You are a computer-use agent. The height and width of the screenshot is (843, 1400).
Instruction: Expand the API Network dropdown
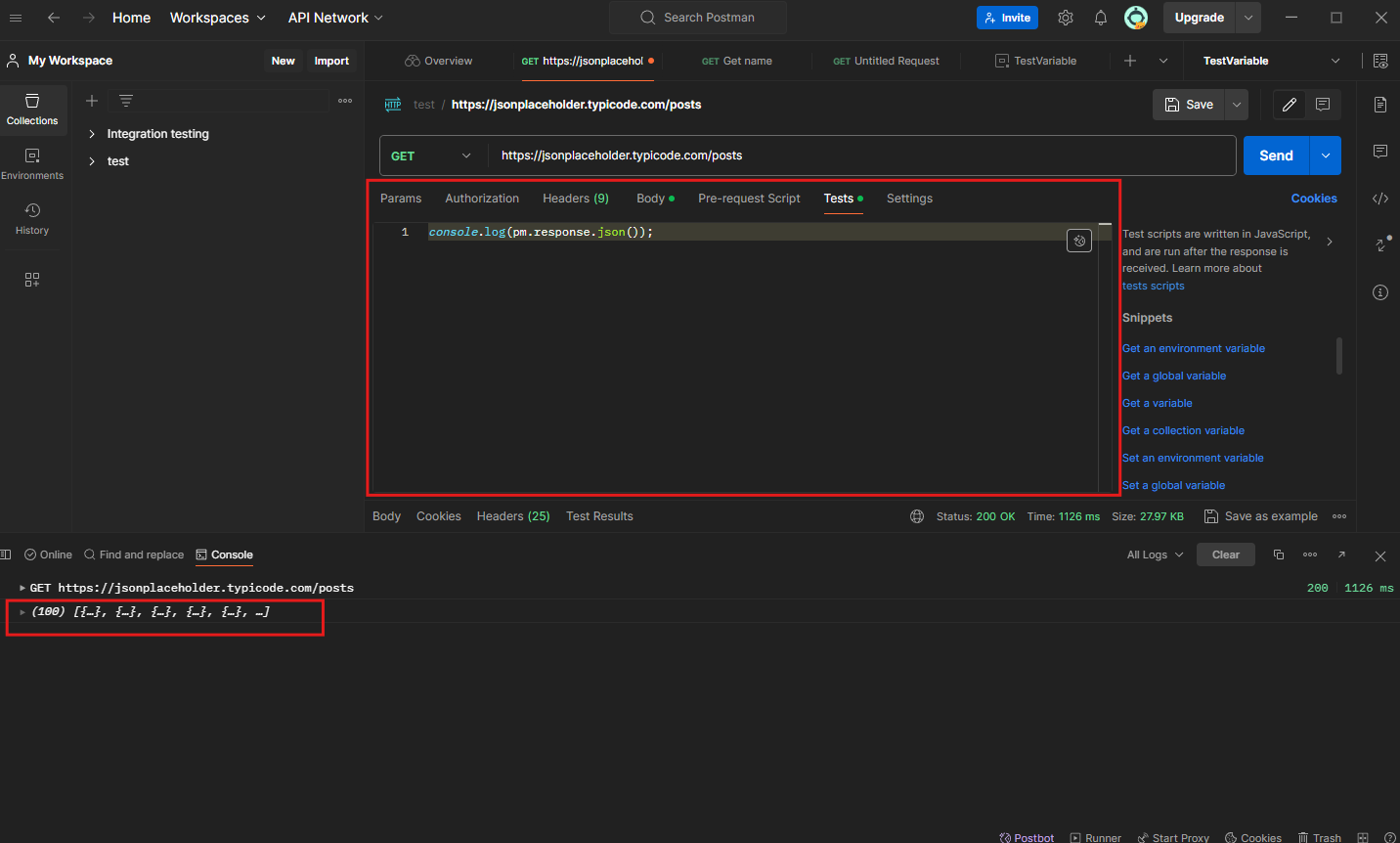point(335,18)
